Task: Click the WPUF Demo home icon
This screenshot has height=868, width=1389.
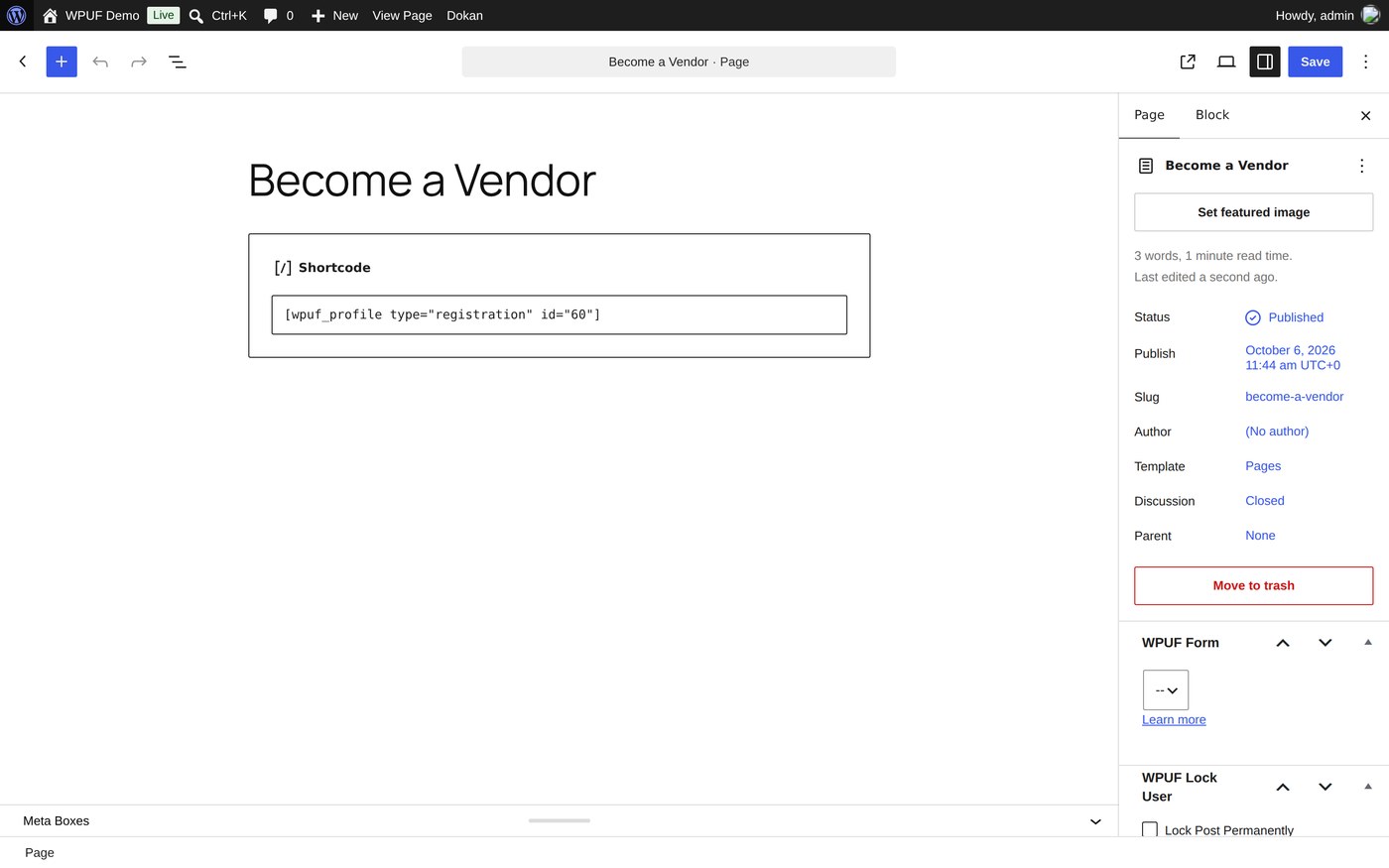Action: point(50,15)
